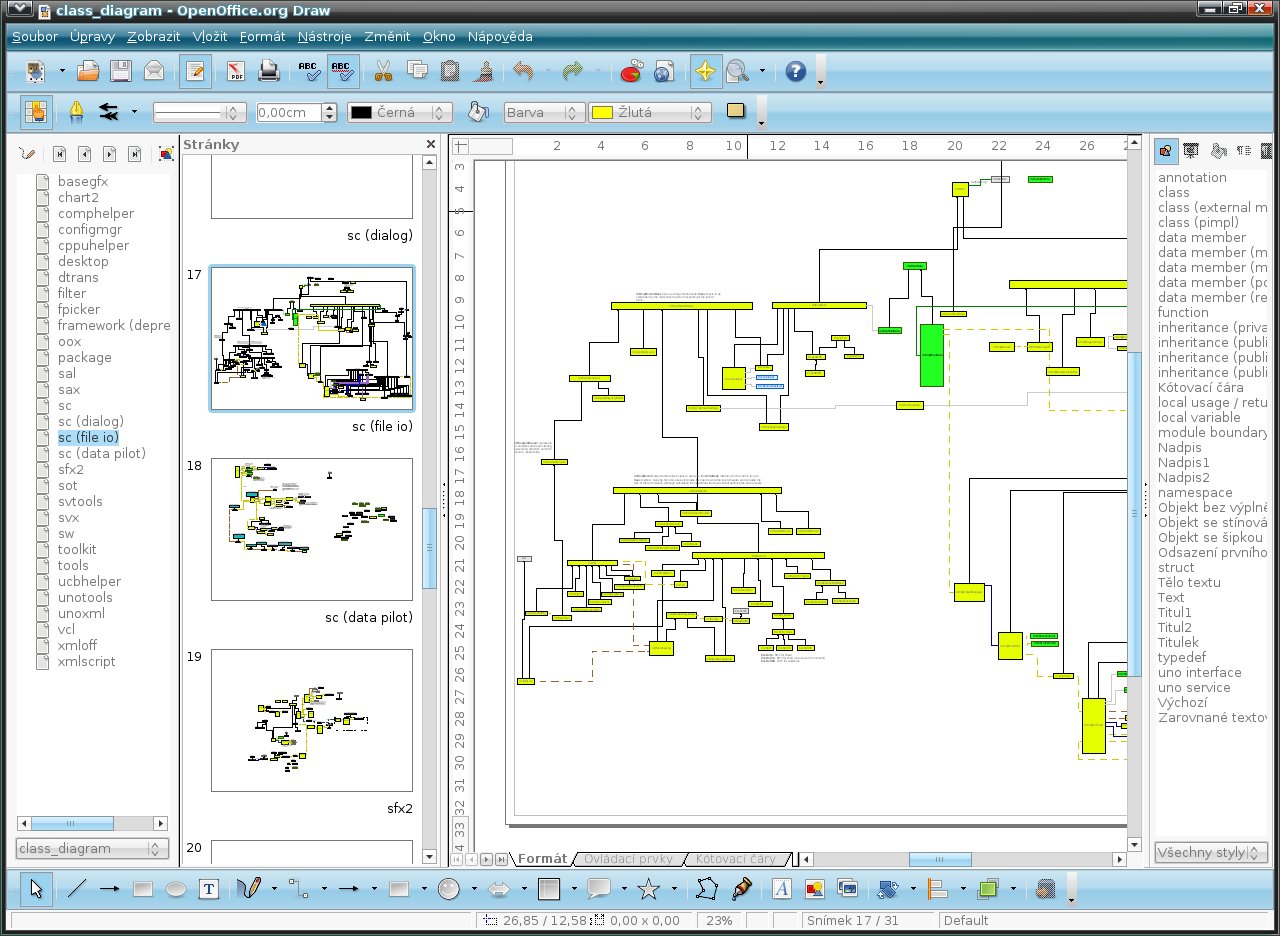The height and width of the screenshot is (936, 1280).
Task: Toggle Edit File mode button
Action: (x=195, y=71)
